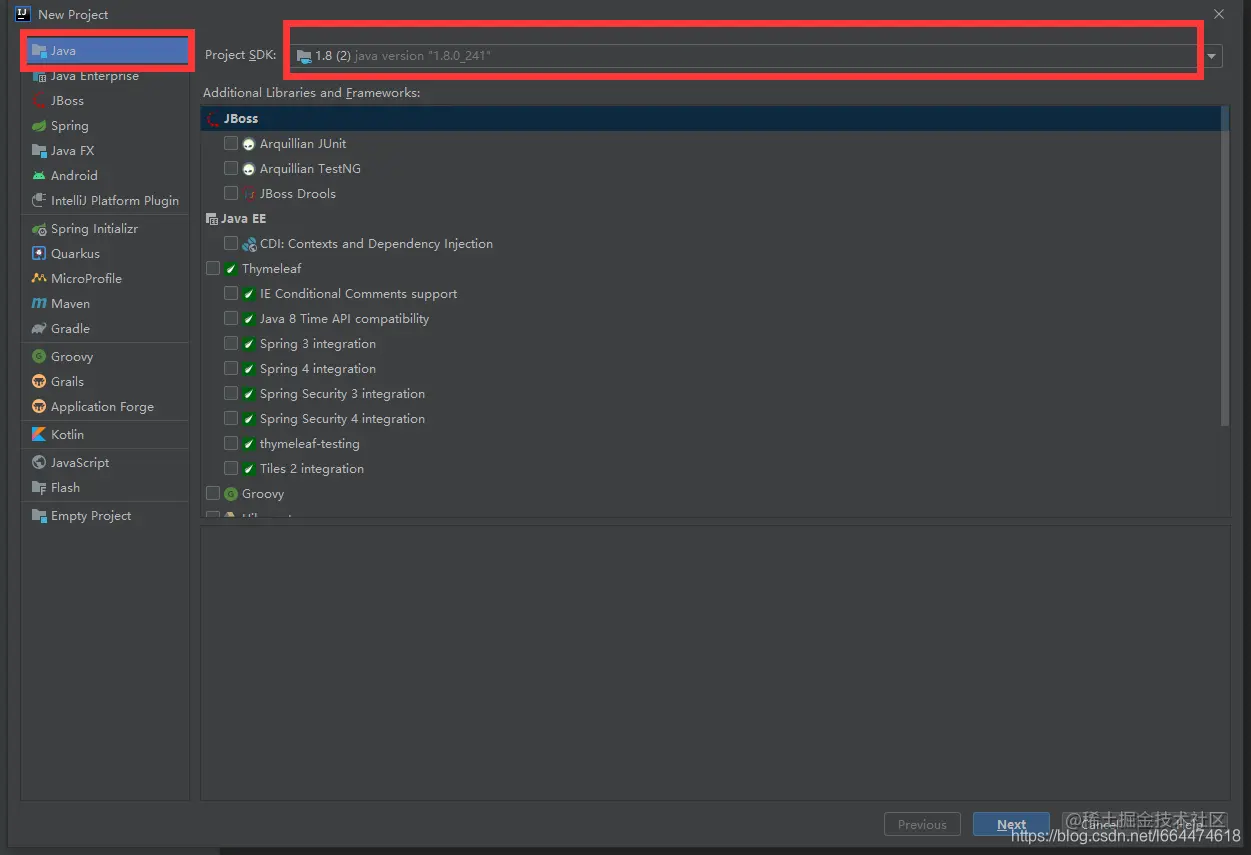Click the Arquillian TestNG framework icon
Image resolution: width=1251 pixels, height=855 pixels.
[249, 169]
